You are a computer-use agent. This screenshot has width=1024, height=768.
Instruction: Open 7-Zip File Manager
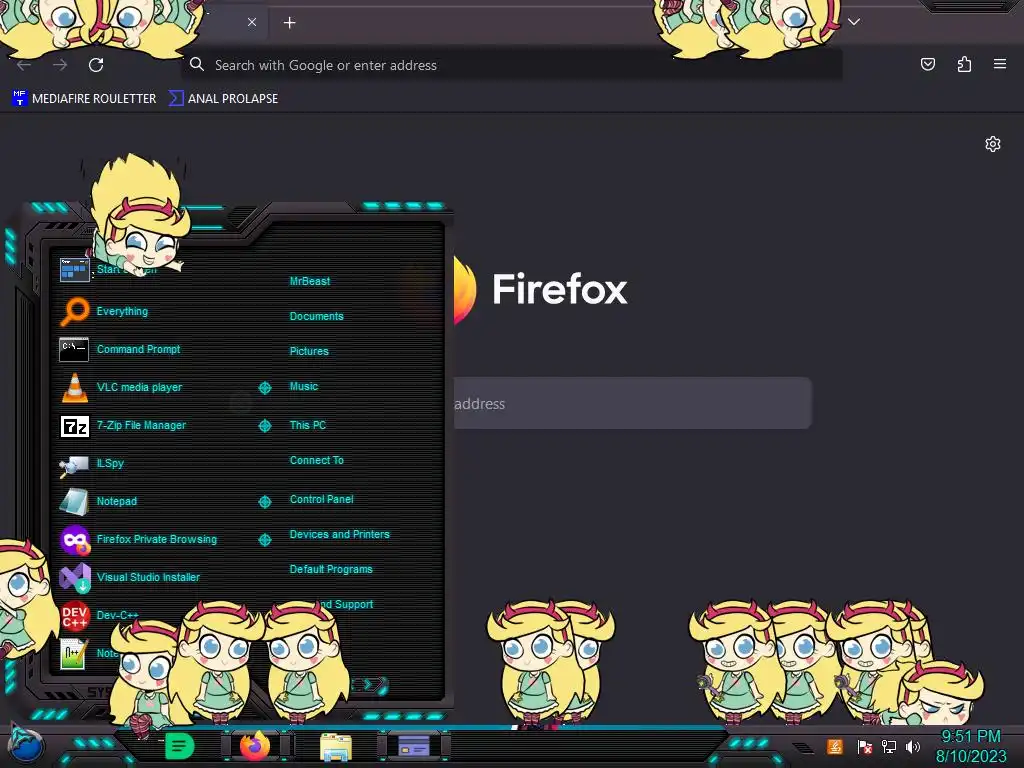click(x=123, y=425)
